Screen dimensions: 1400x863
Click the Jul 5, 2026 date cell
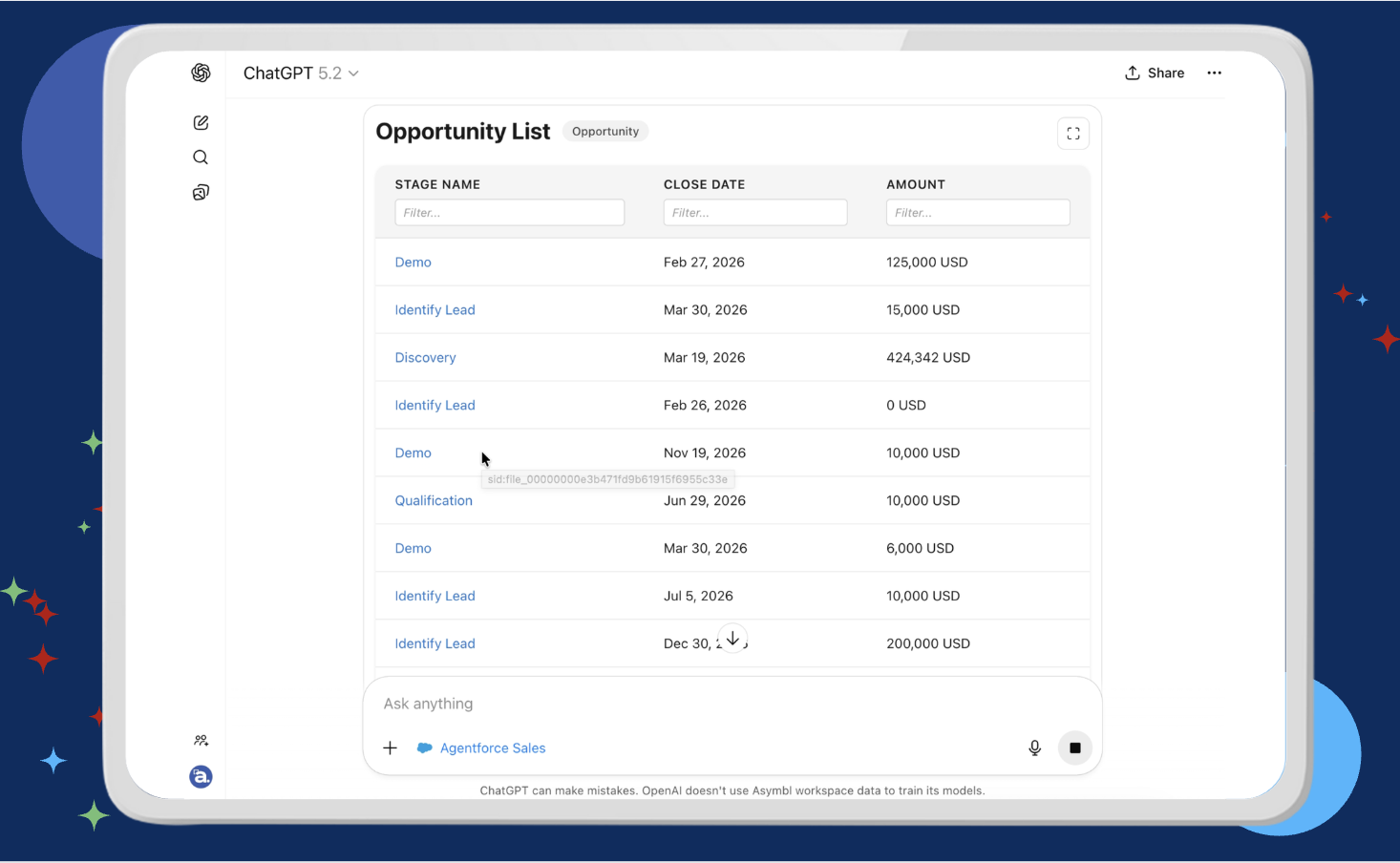point(699,596)
